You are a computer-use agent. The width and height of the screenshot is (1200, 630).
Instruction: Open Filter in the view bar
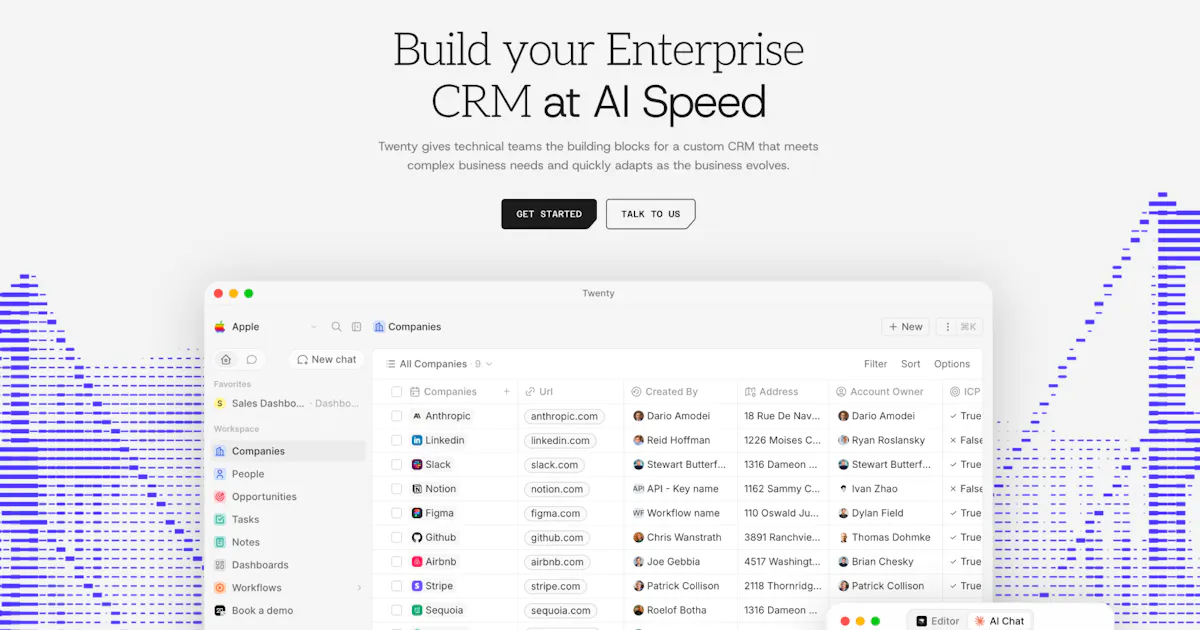click(x=875, y=364)
